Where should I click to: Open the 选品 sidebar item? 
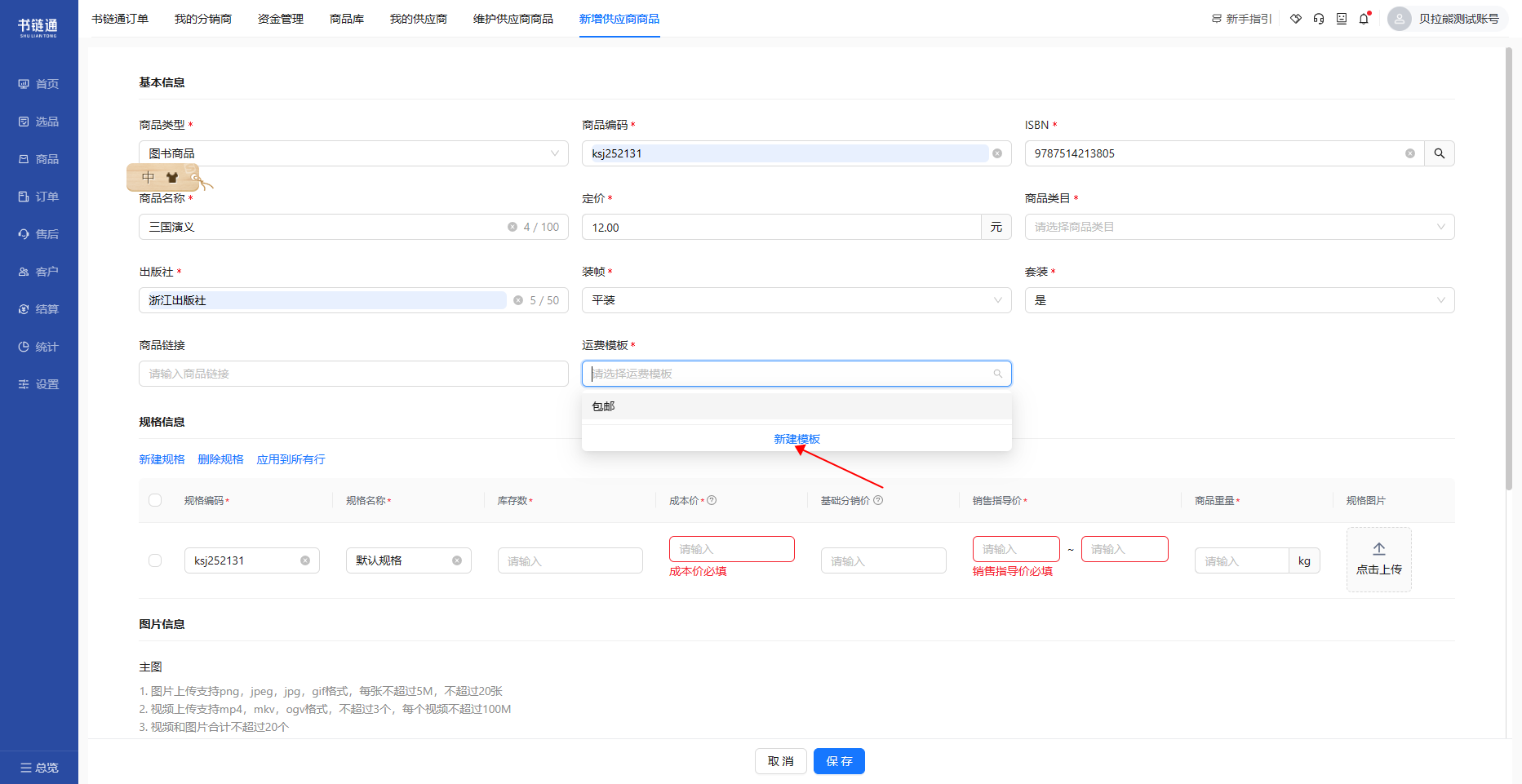38,122
